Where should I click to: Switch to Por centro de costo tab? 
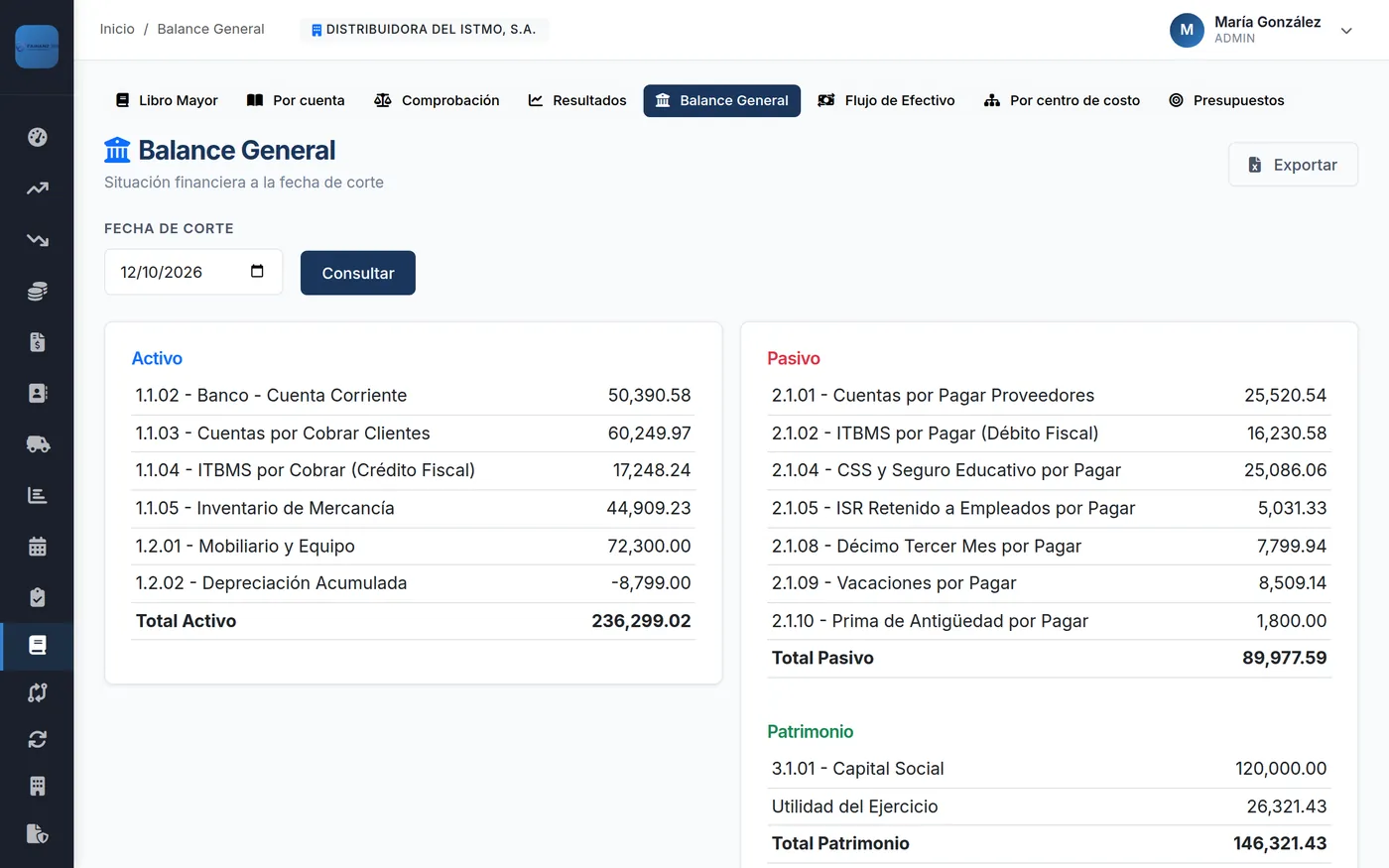pyautogui.click(x=1062, y=100)
